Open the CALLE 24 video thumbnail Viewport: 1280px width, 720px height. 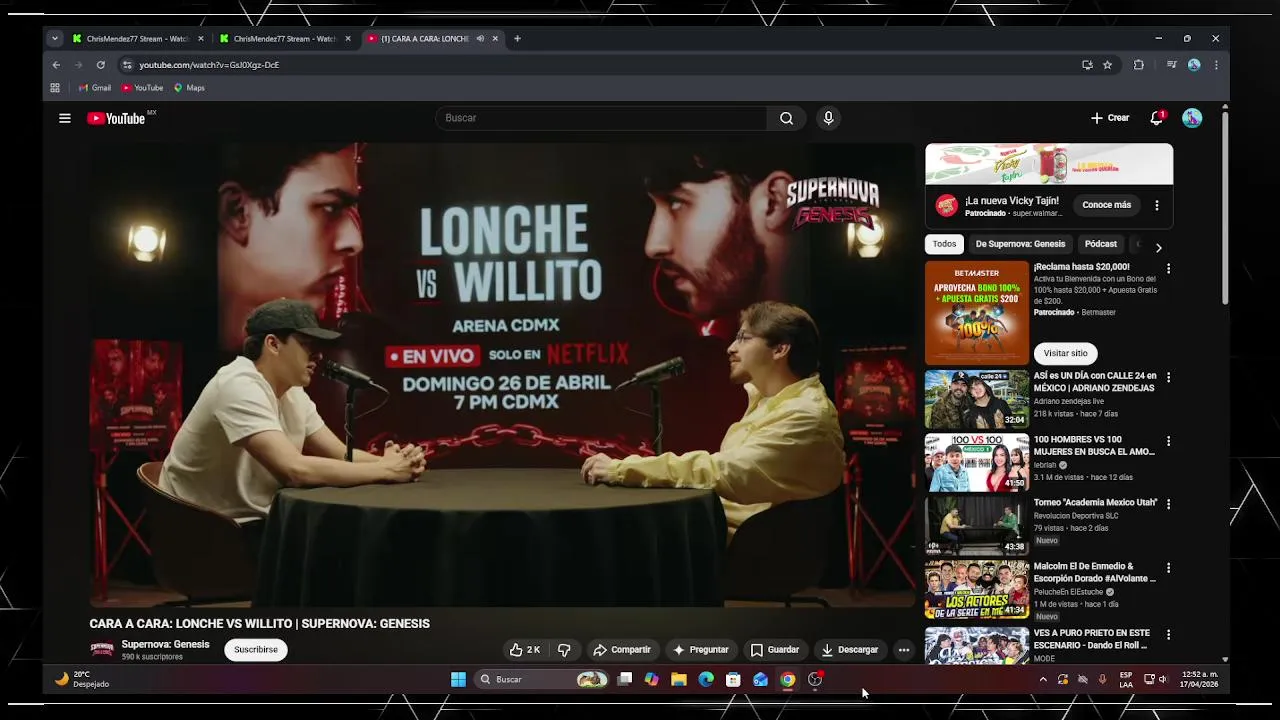(x=977, y=399)
